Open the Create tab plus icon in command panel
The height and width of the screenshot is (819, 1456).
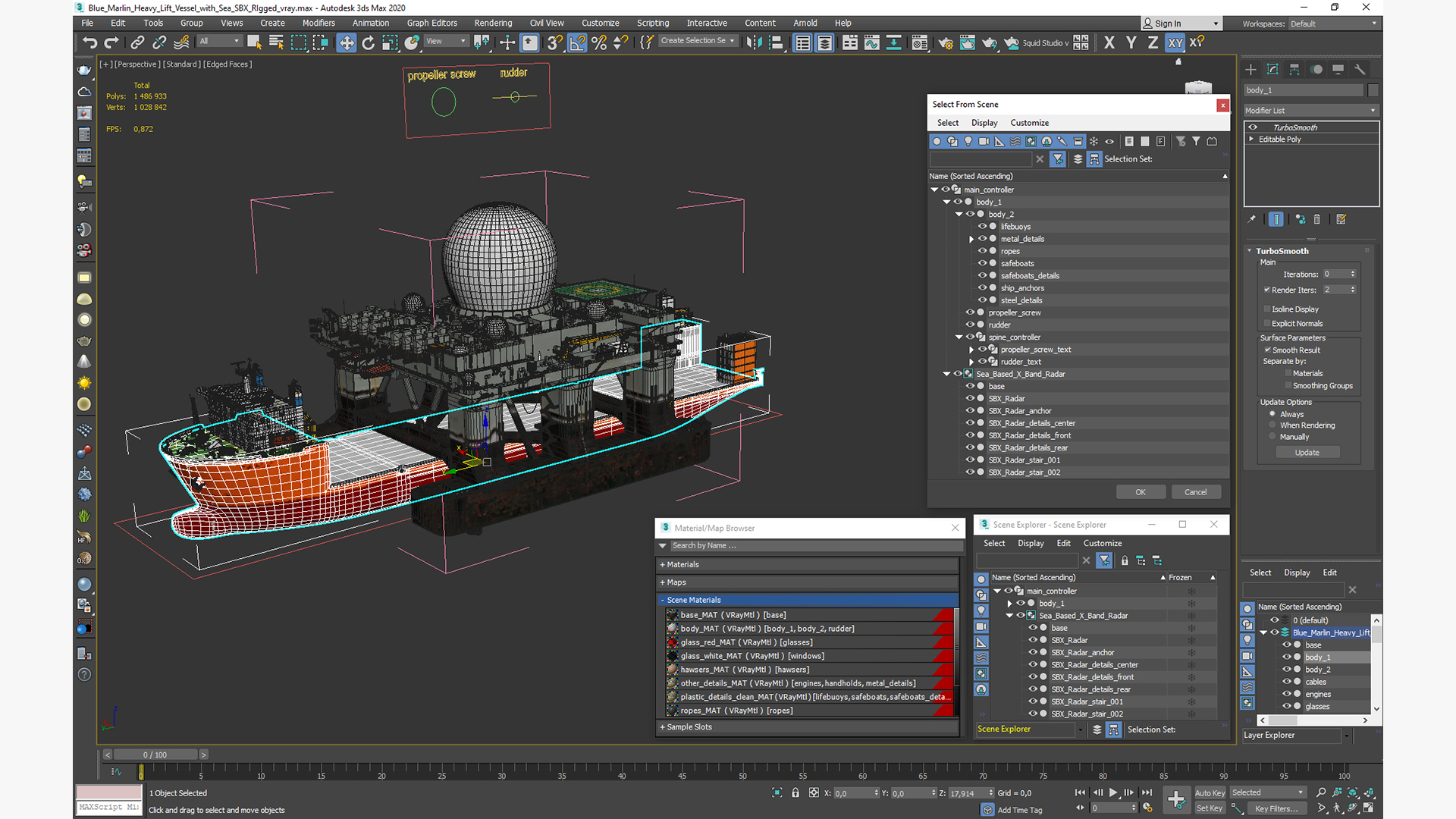(1250, 69)
